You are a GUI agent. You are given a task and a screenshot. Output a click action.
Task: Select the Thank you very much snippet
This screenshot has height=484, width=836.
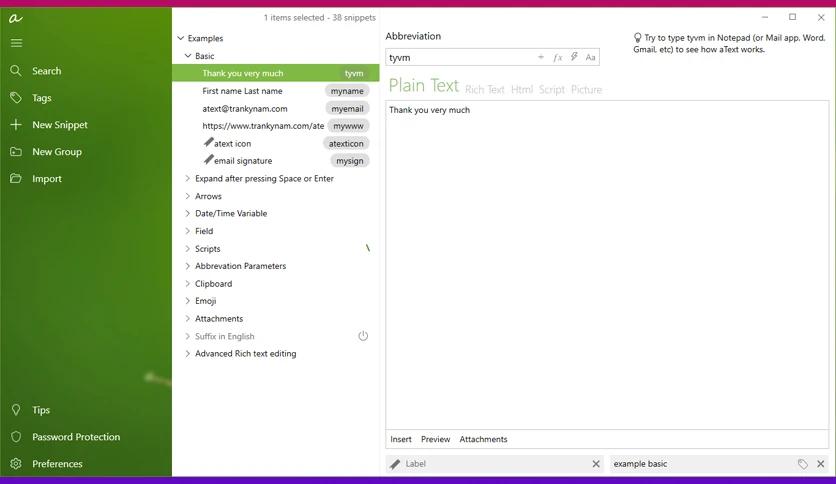coord(275,73)
